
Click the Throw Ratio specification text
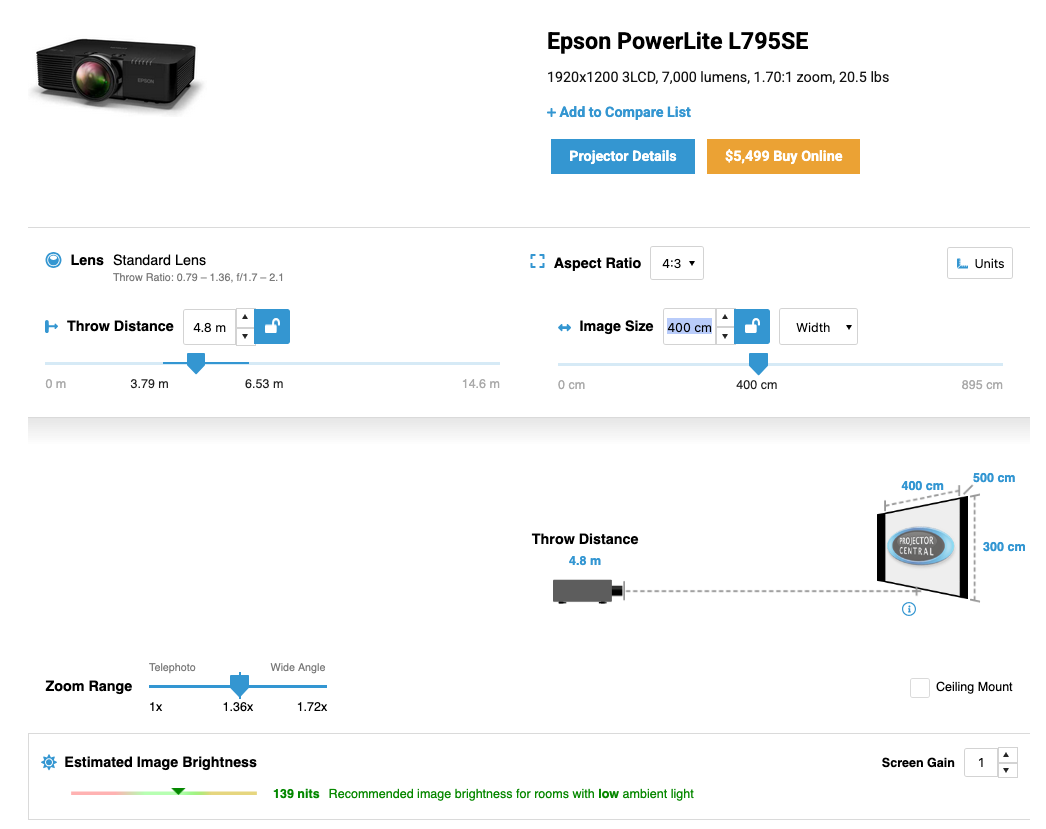198,277
